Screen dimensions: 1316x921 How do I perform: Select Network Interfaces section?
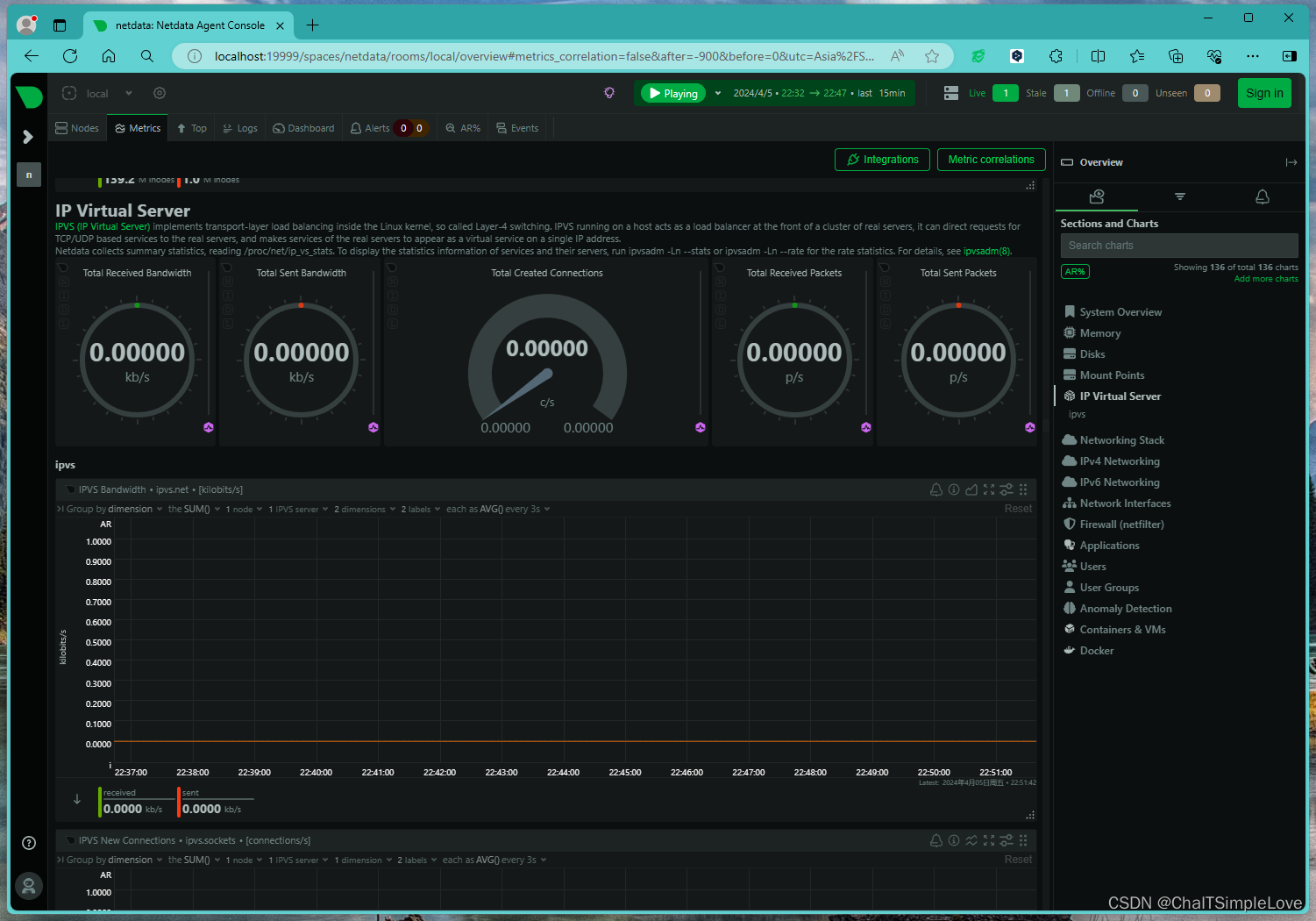pos(1125,503)
